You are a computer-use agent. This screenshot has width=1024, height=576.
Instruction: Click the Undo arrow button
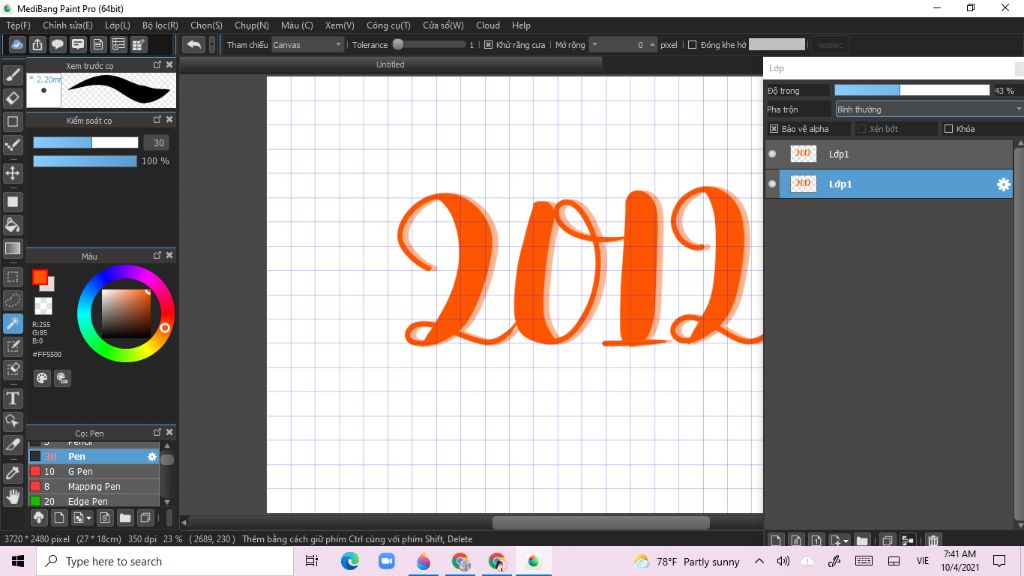coord(194,44)
